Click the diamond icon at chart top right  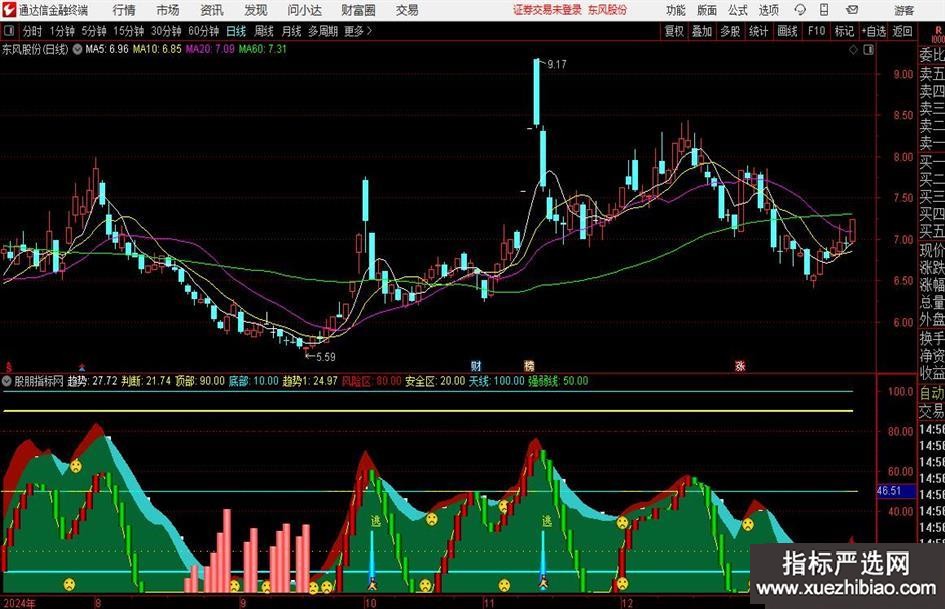coord(853,50)
